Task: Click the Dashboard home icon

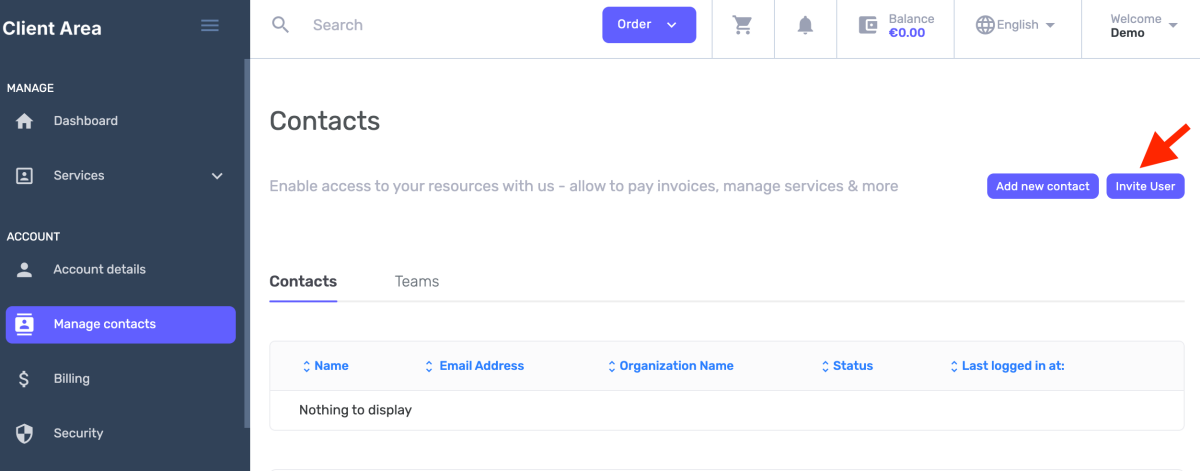Action: [x=25, y=121]
